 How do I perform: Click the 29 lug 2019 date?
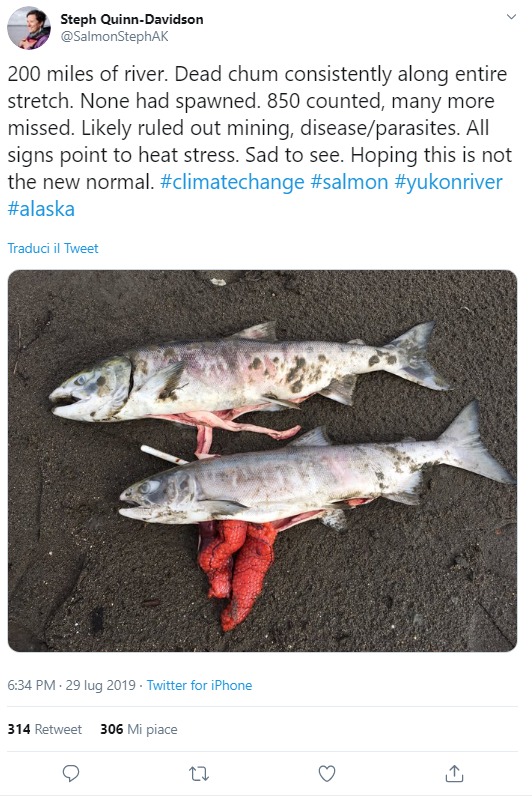[x=100, y=685]
